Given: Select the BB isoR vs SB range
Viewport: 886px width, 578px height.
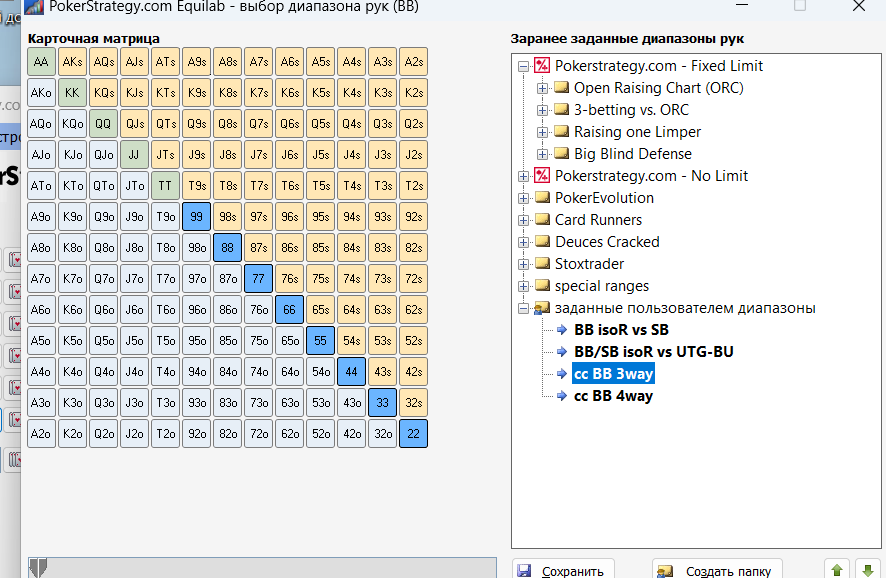Looking at the screenshot, I should pyautogui.click(x=622, y=329).
